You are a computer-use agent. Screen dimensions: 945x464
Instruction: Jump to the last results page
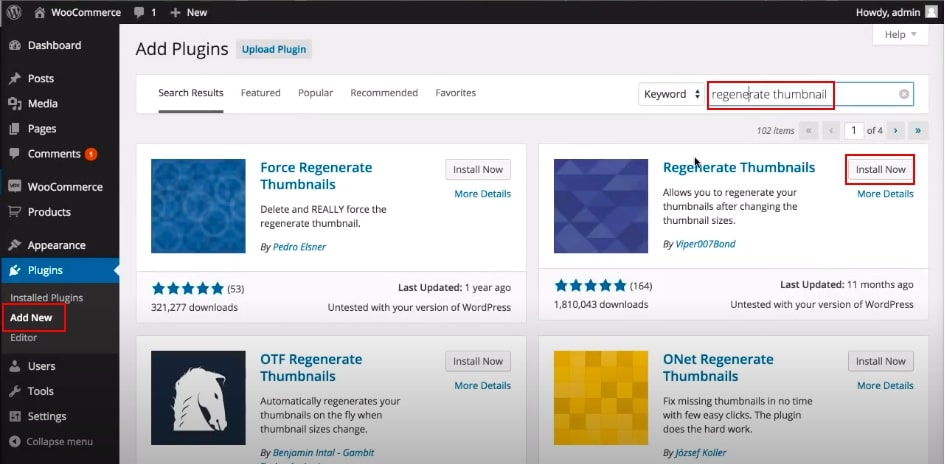tap(918, 130)
